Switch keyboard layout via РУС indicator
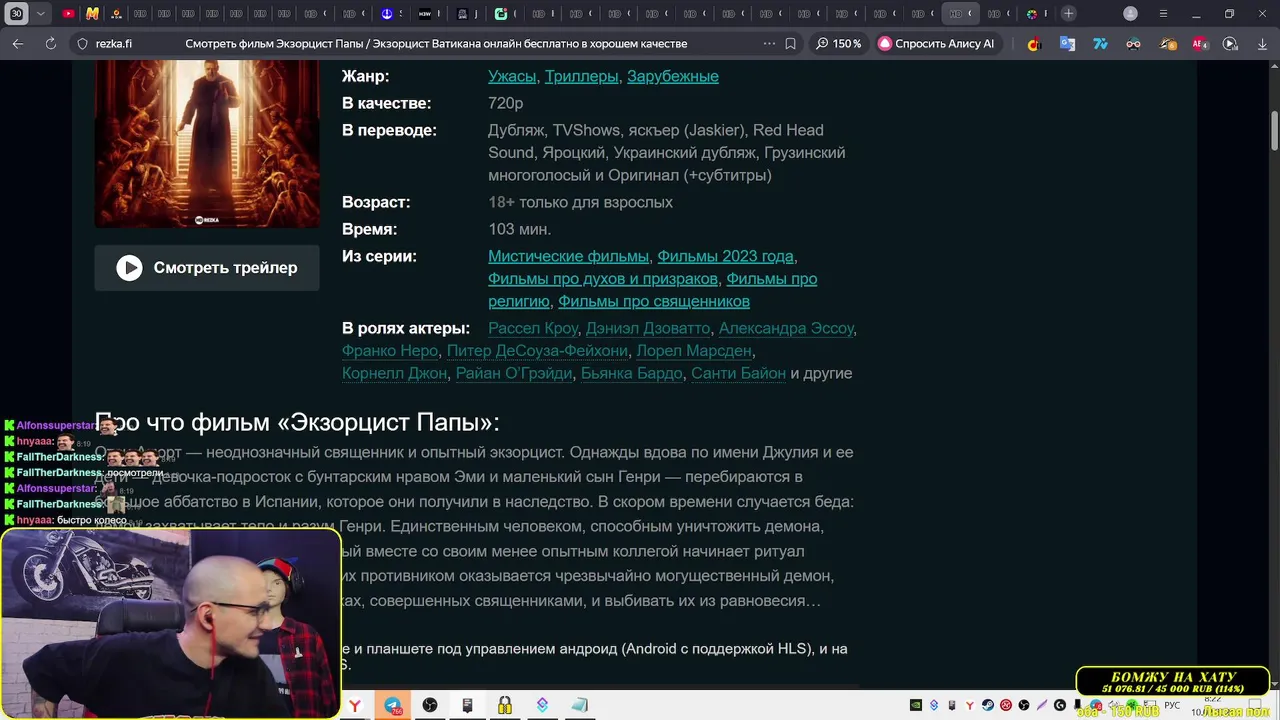 pyautogui.click(x=1172, y=705)
